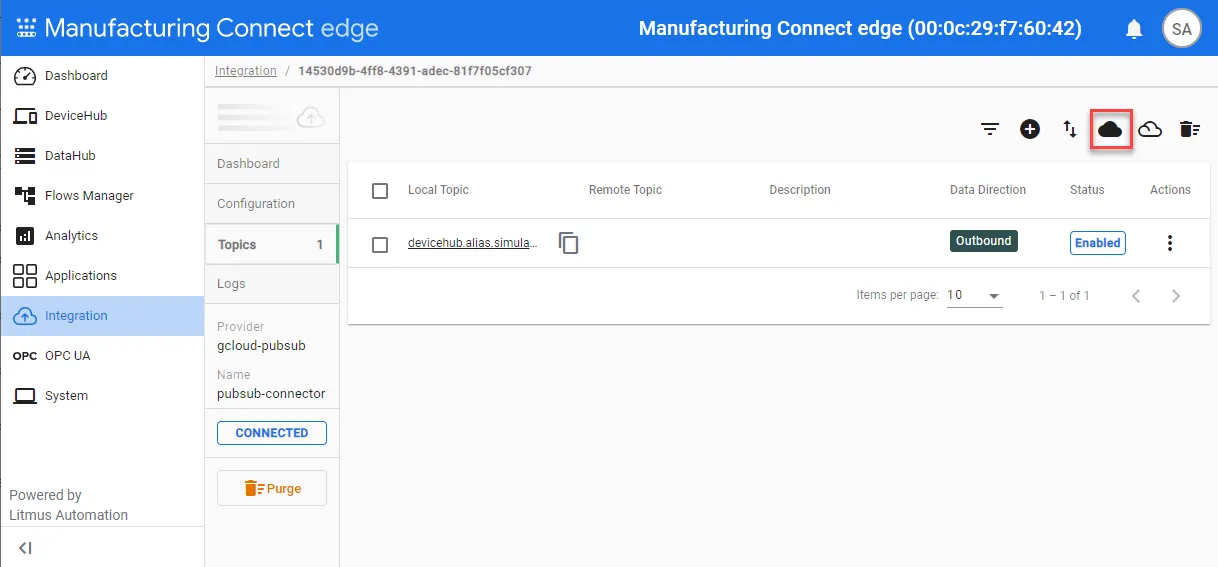Click the outlined cloud disable-all icon
Screen dimensions: 1218x567
tap(1150, 129)
